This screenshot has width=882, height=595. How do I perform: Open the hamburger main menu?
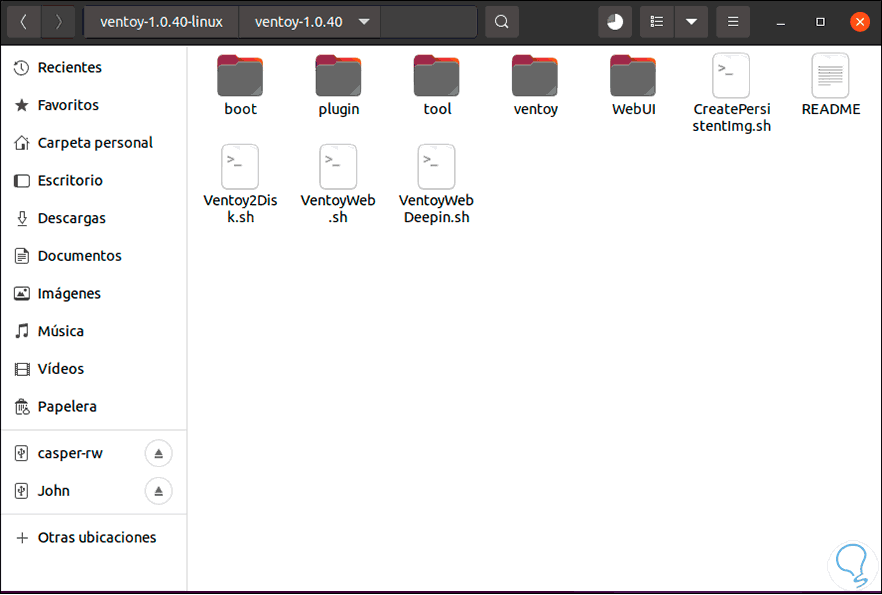pos(733,22)
